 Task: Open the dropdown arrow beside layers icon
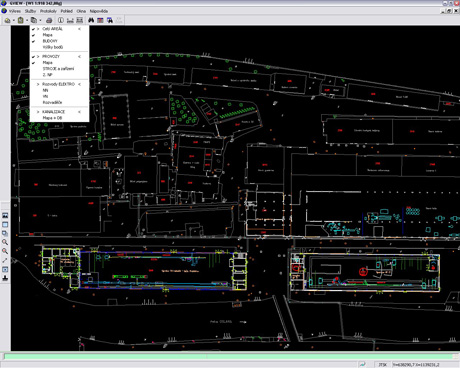click(40, 21)
